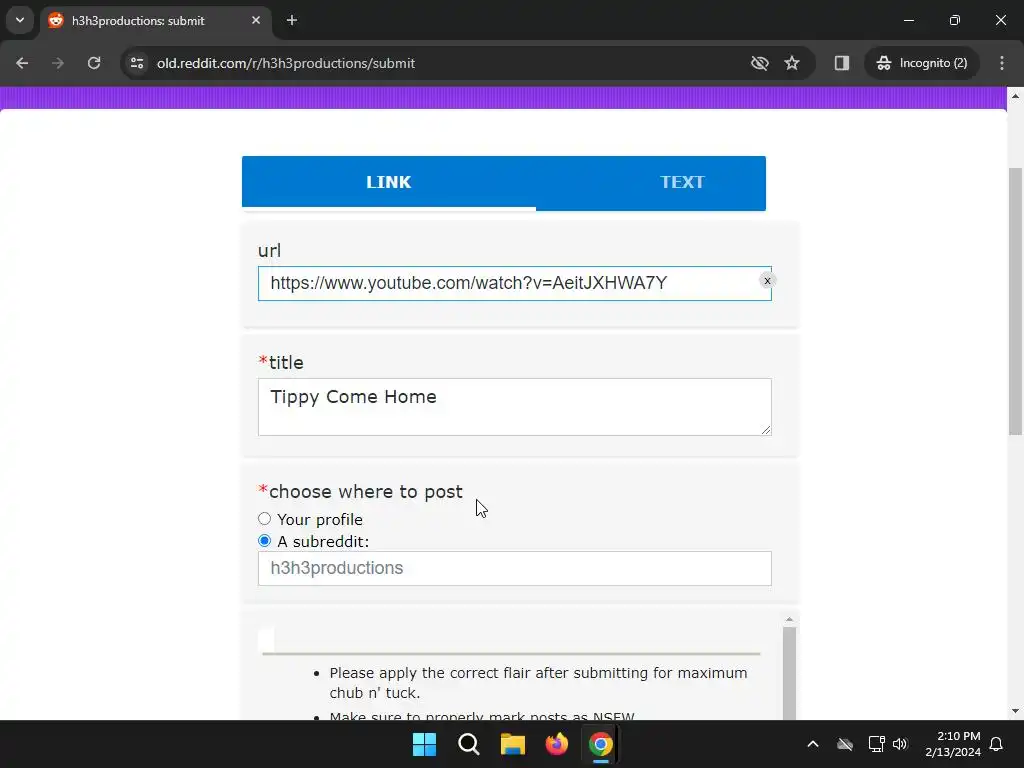Viewport: 1024px width, 768px height.
Task: Switch to the LINK submission tab
Action: tap(389, 182)
